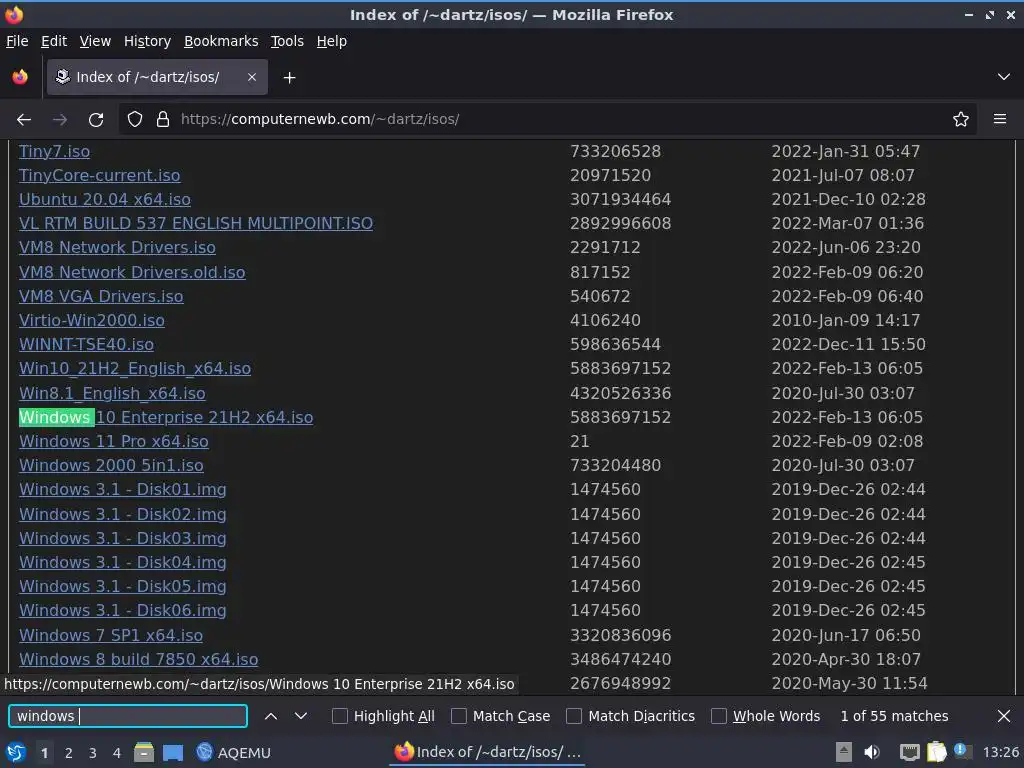Open Win8.1_English_x64.iso link
The height and width of the screenshot is (768, 1024).
(x=112, y=394)
